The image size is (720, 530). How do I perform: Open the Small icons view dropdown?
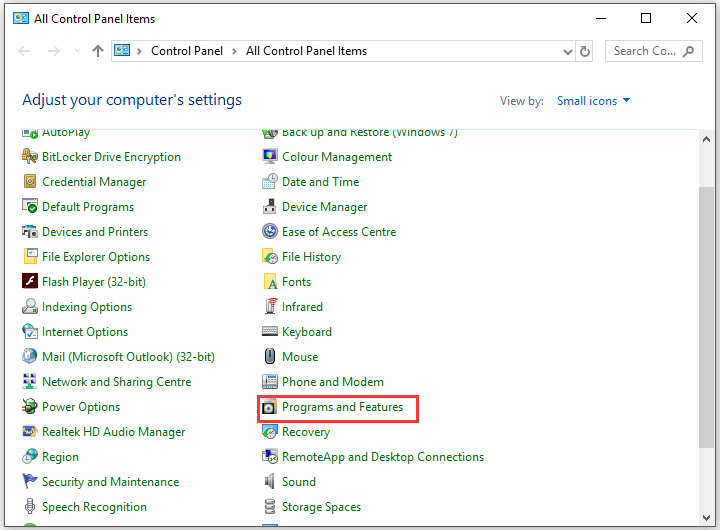tap(593, 101)
